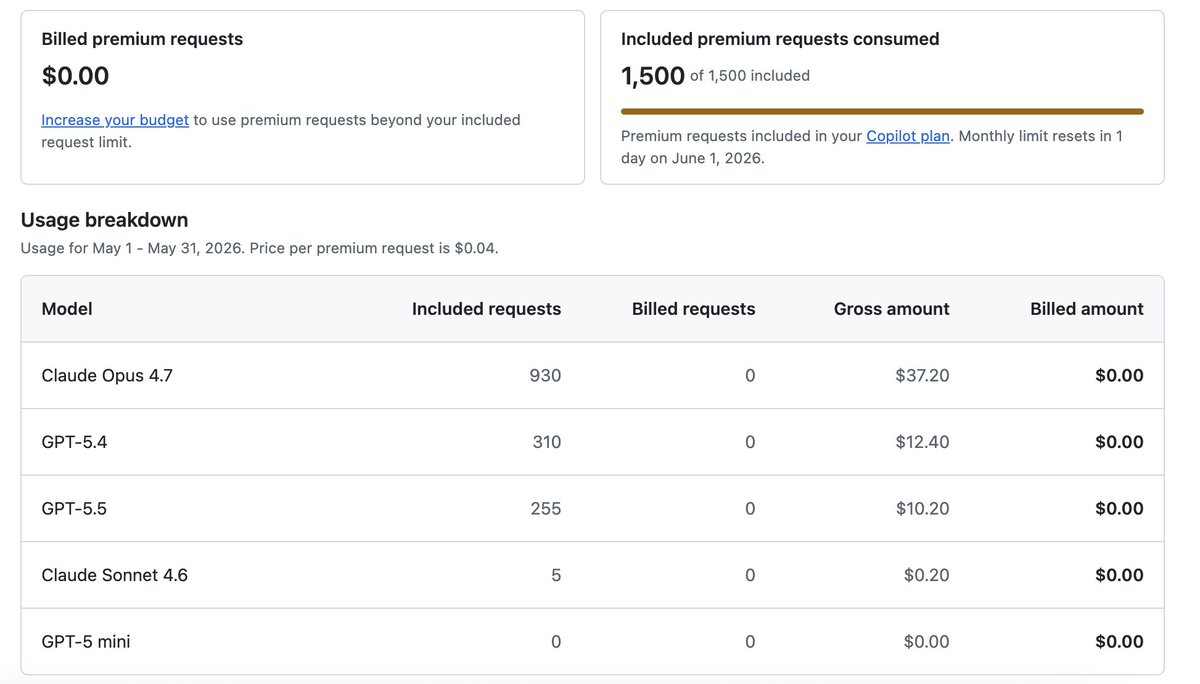Click the Usage breakdown heading
1200x684 pixels.
tap(104, 220)
